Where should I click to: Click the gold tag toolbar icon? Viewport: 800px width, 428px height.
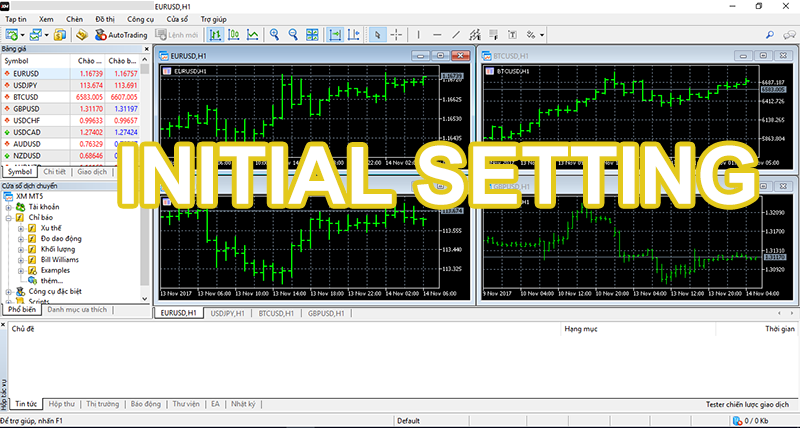(x=82, y=35)
